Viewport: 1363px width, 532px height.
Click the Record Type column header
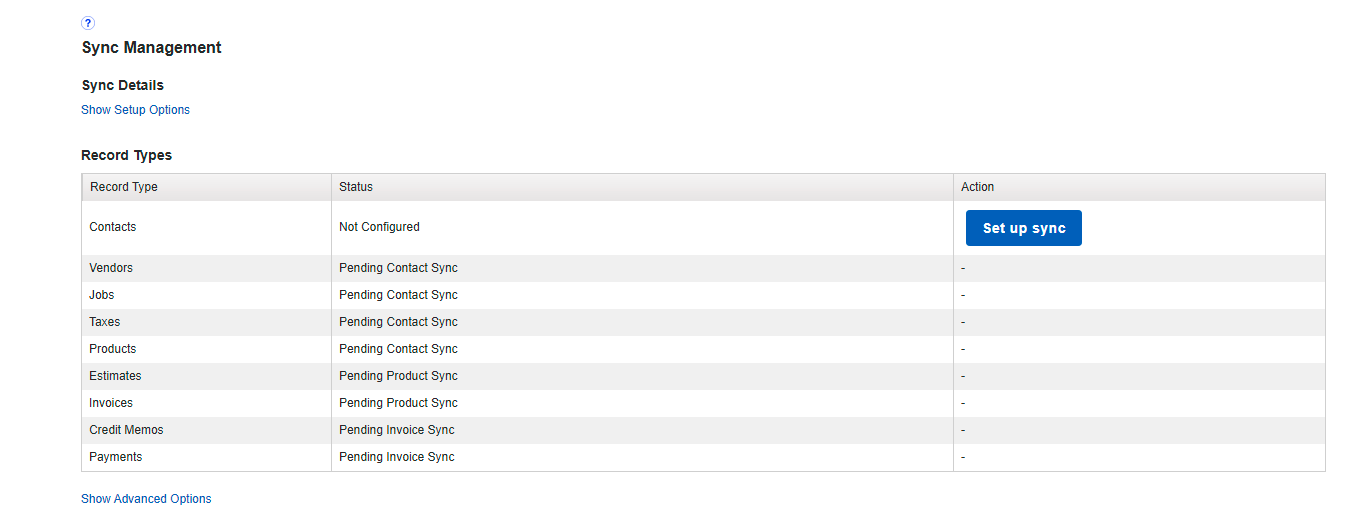point(124,187)
